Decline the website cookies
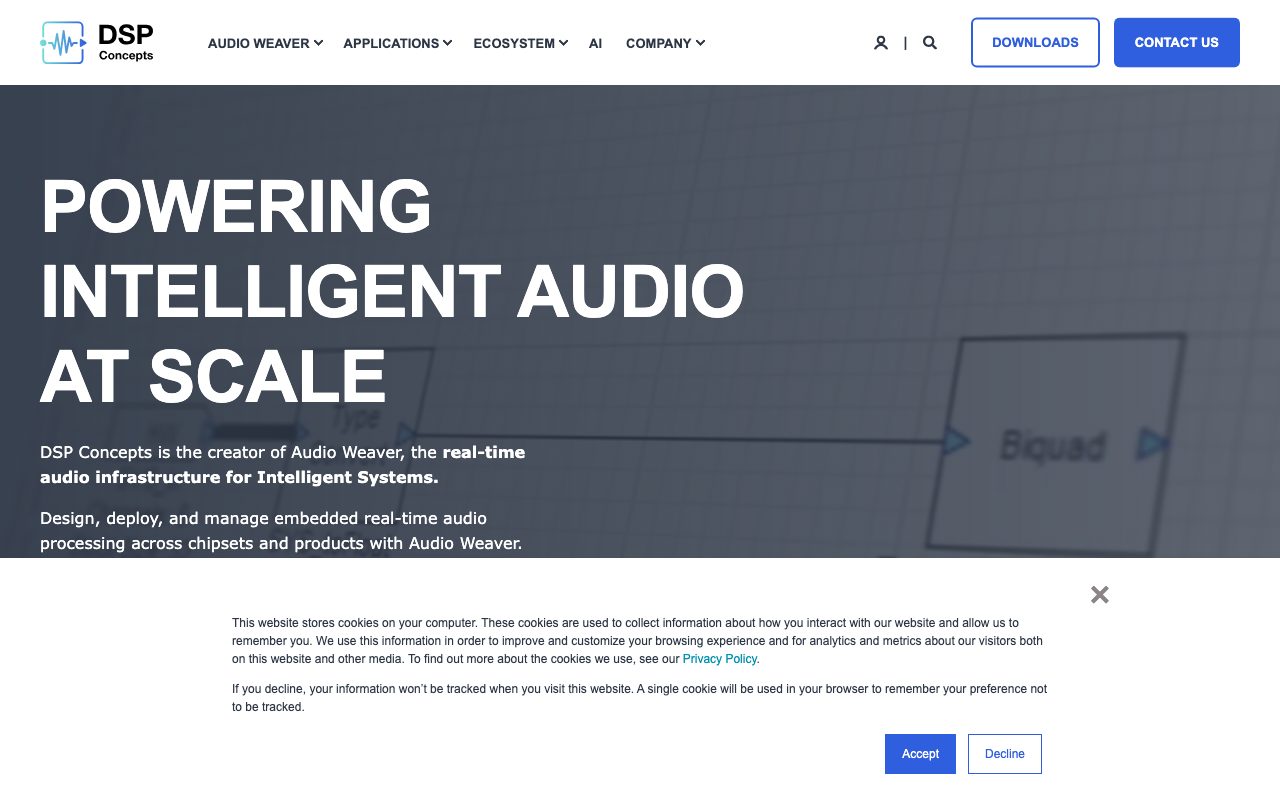Viewport: 1280px width, 800px height. coord(1005,754)
